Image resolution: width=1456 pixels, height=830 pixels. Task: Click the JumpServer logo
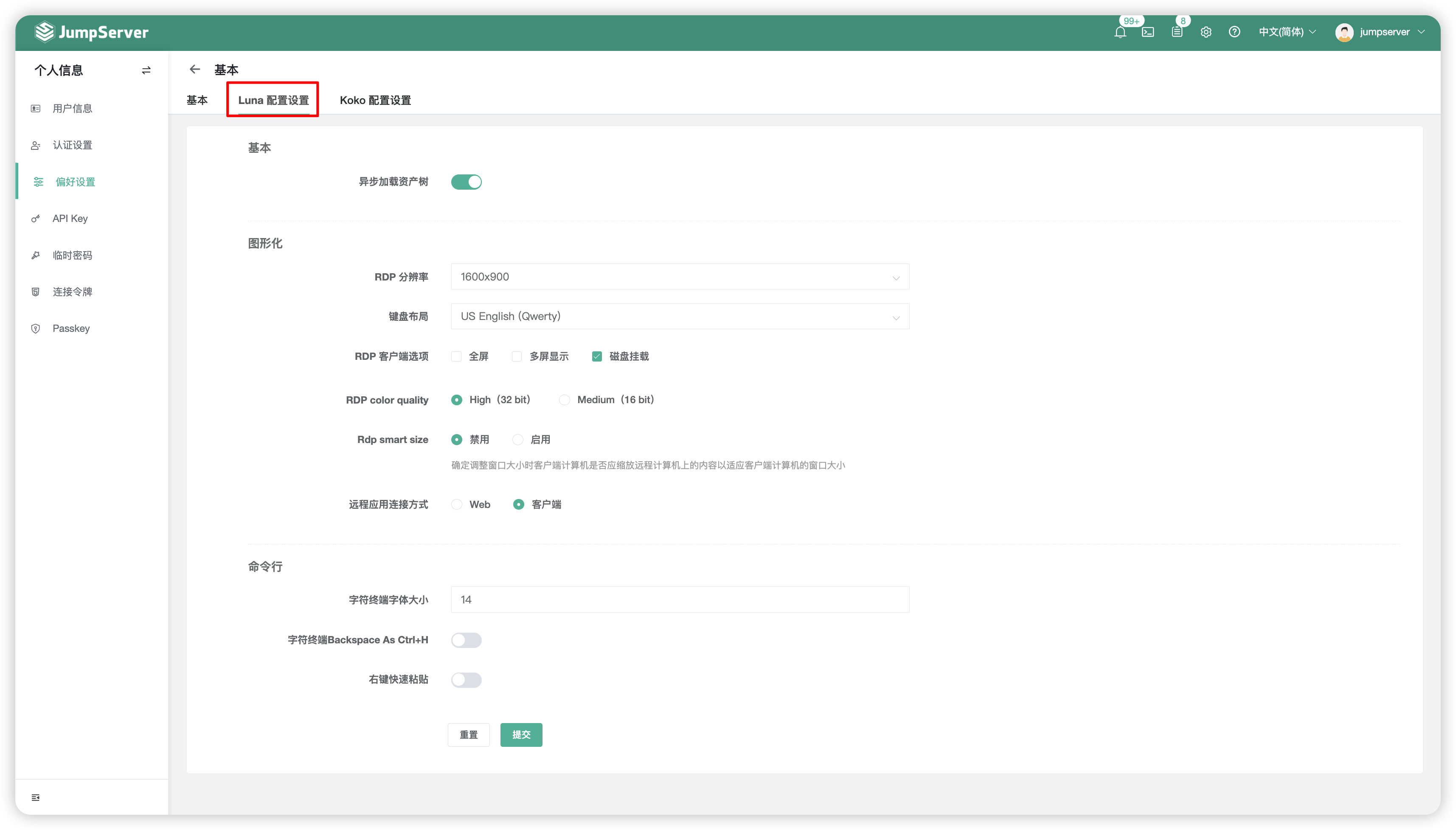[92, 32]
